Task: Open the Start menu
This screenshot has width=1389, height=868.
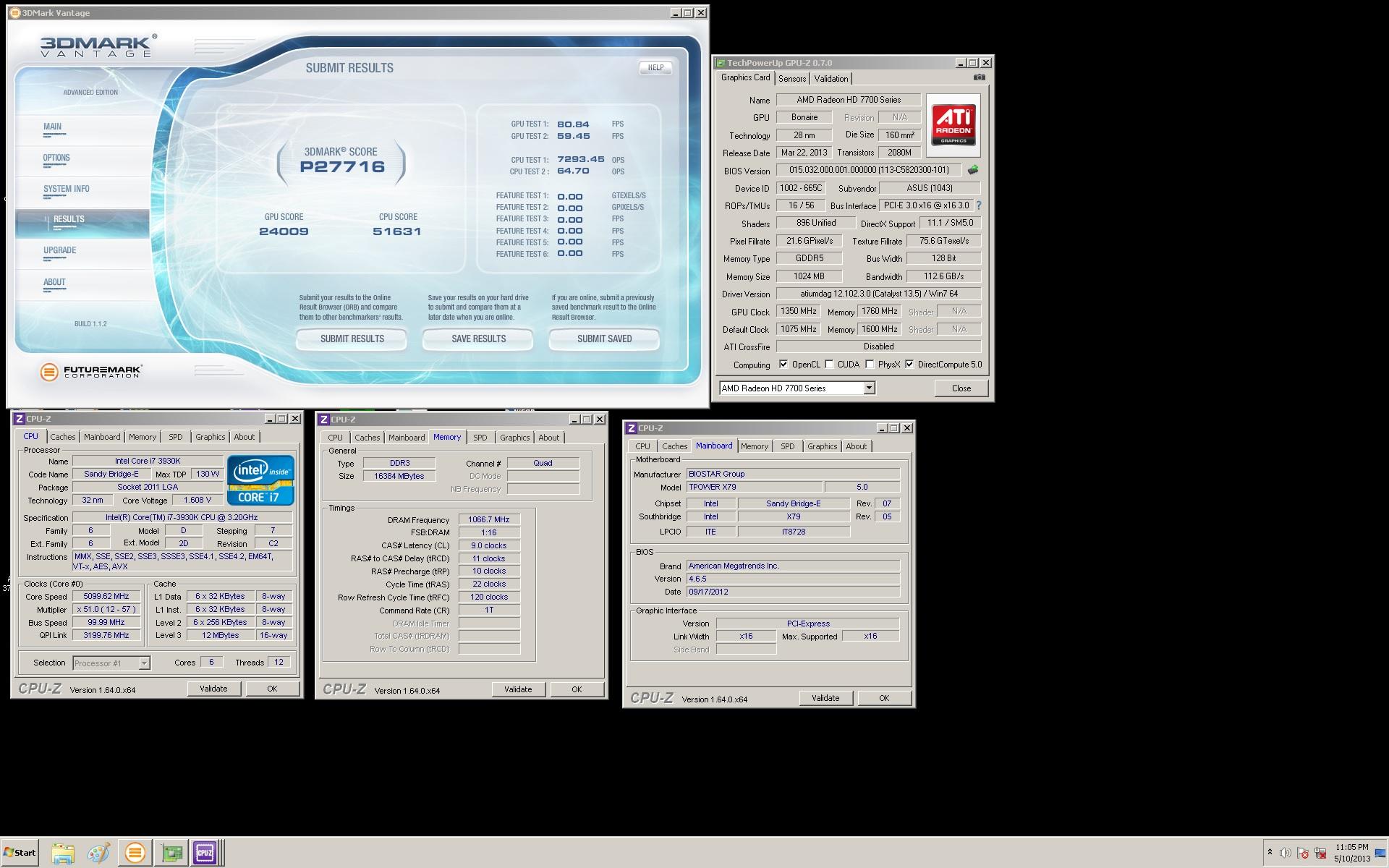Action: pos(20,852)
